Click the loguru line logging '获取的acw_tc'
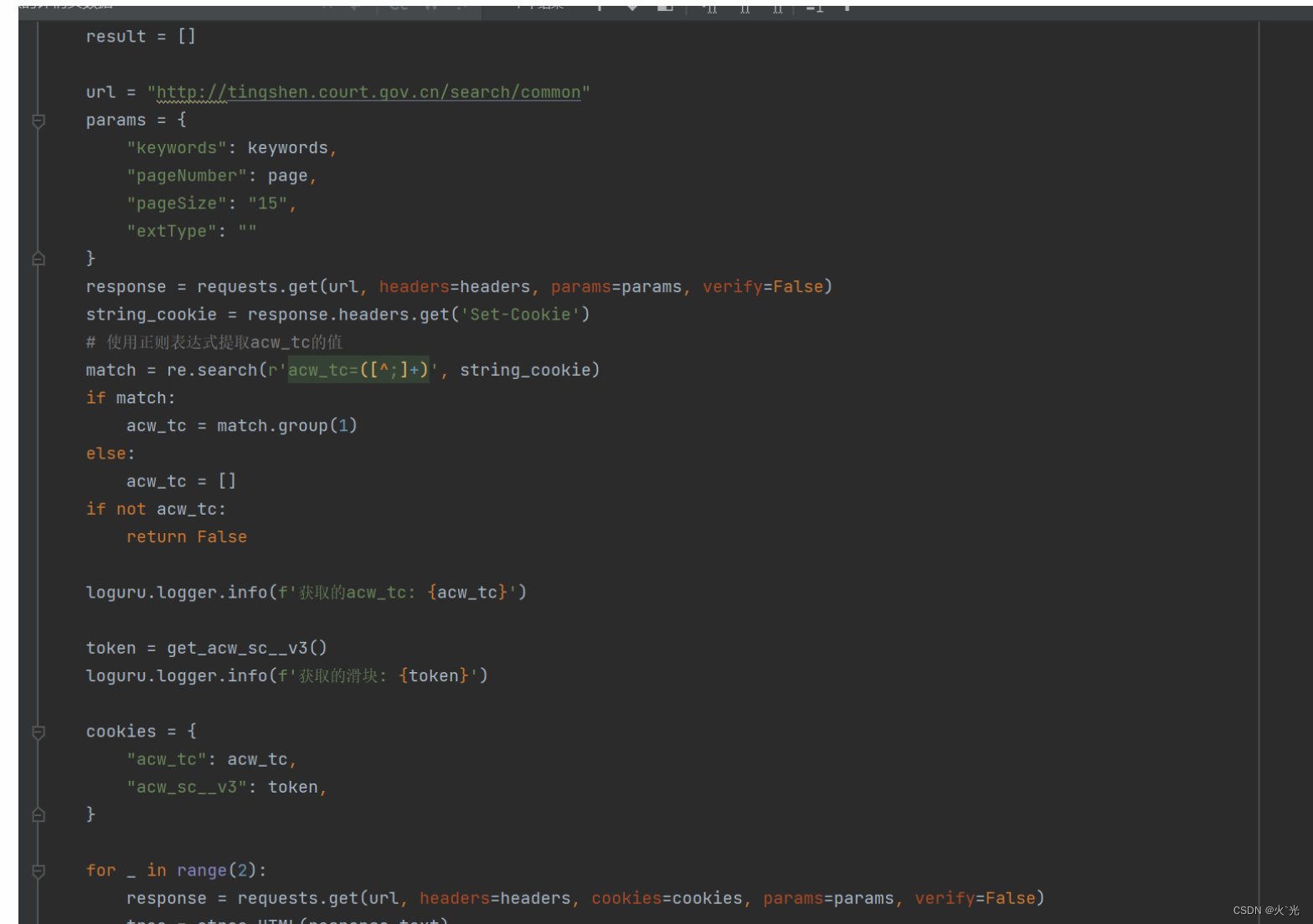 (306, 593)
